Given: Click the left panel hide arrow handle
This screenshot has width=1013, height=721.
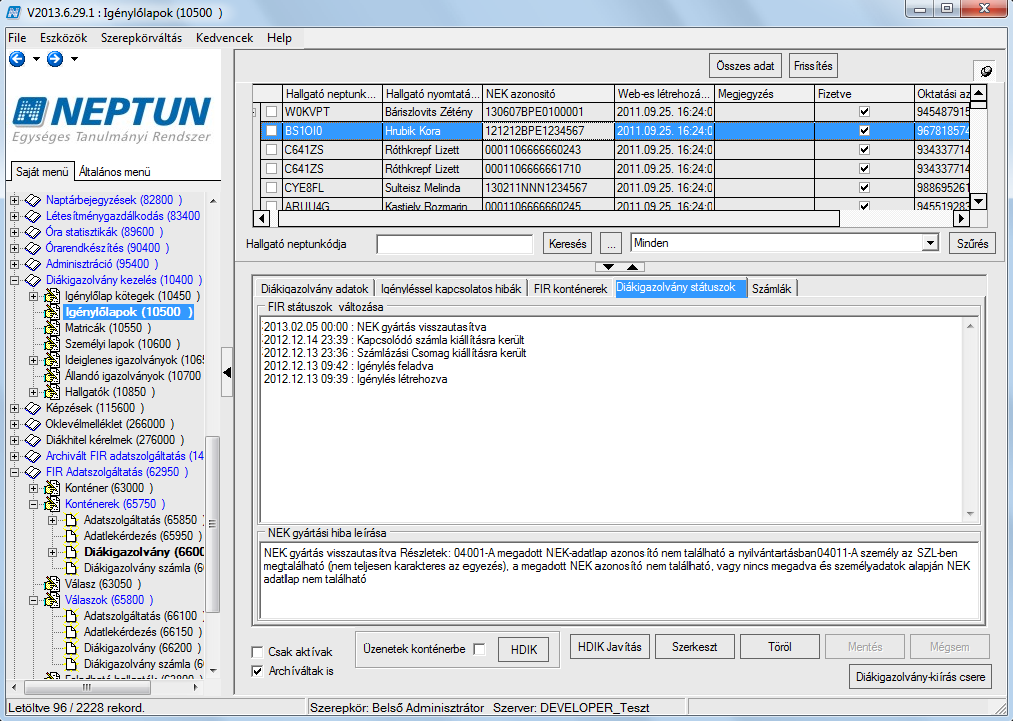Looking at the screenshot, I should 227,373.
